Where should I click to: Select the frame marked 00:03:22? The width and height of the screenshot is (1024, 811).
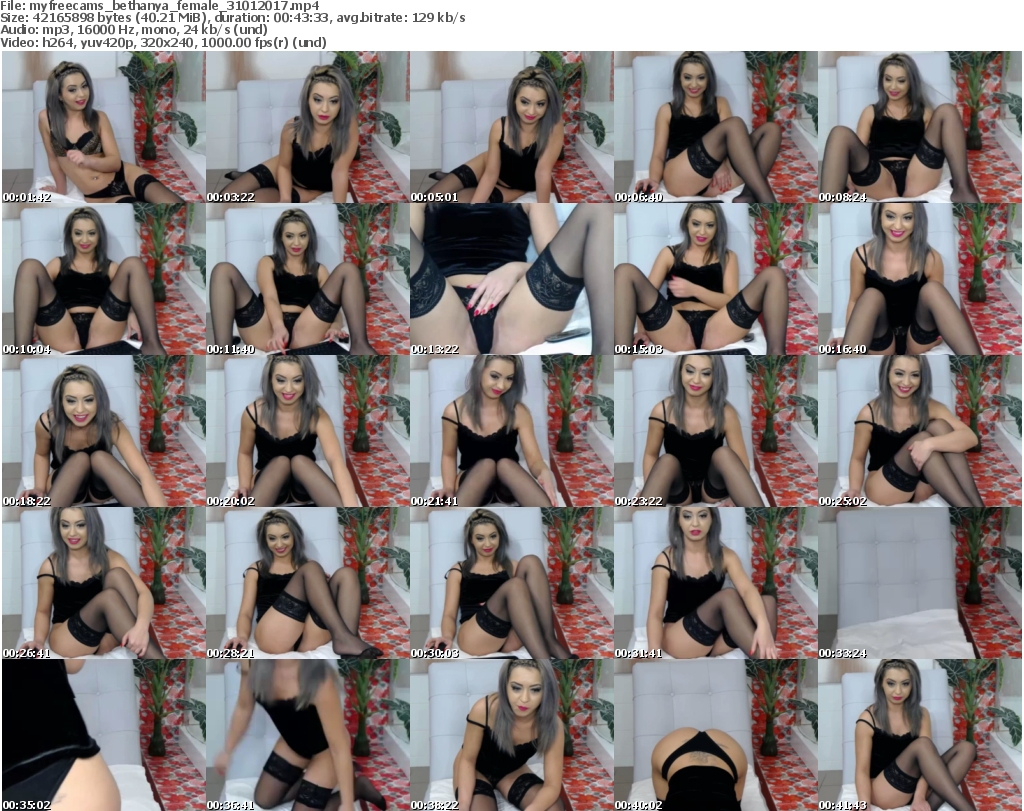[306, 127]
